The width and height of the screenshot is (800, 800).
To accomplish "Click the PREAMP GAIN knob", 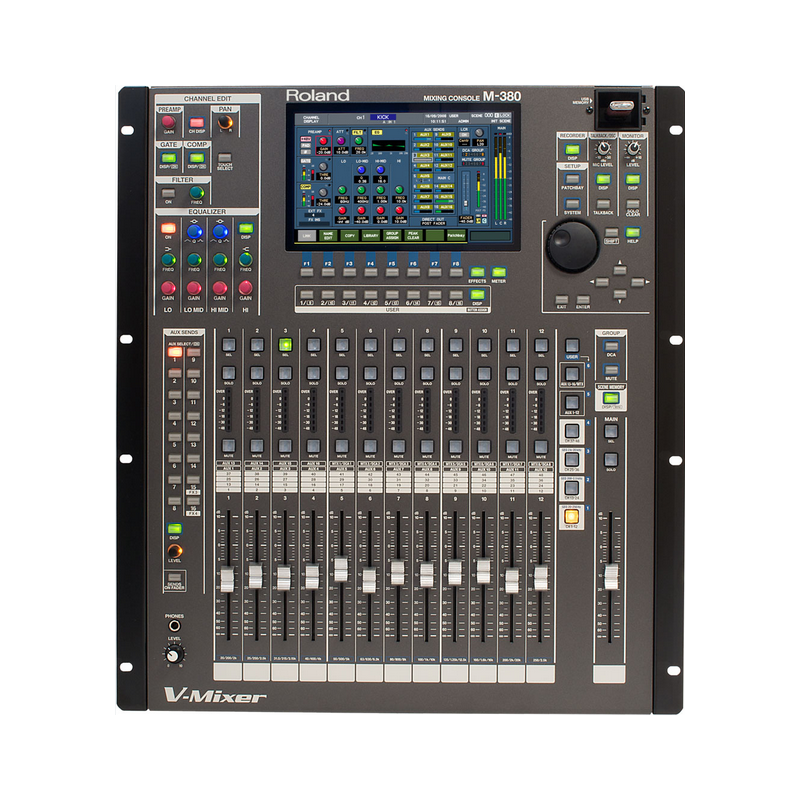I will [x=168, y=122].
